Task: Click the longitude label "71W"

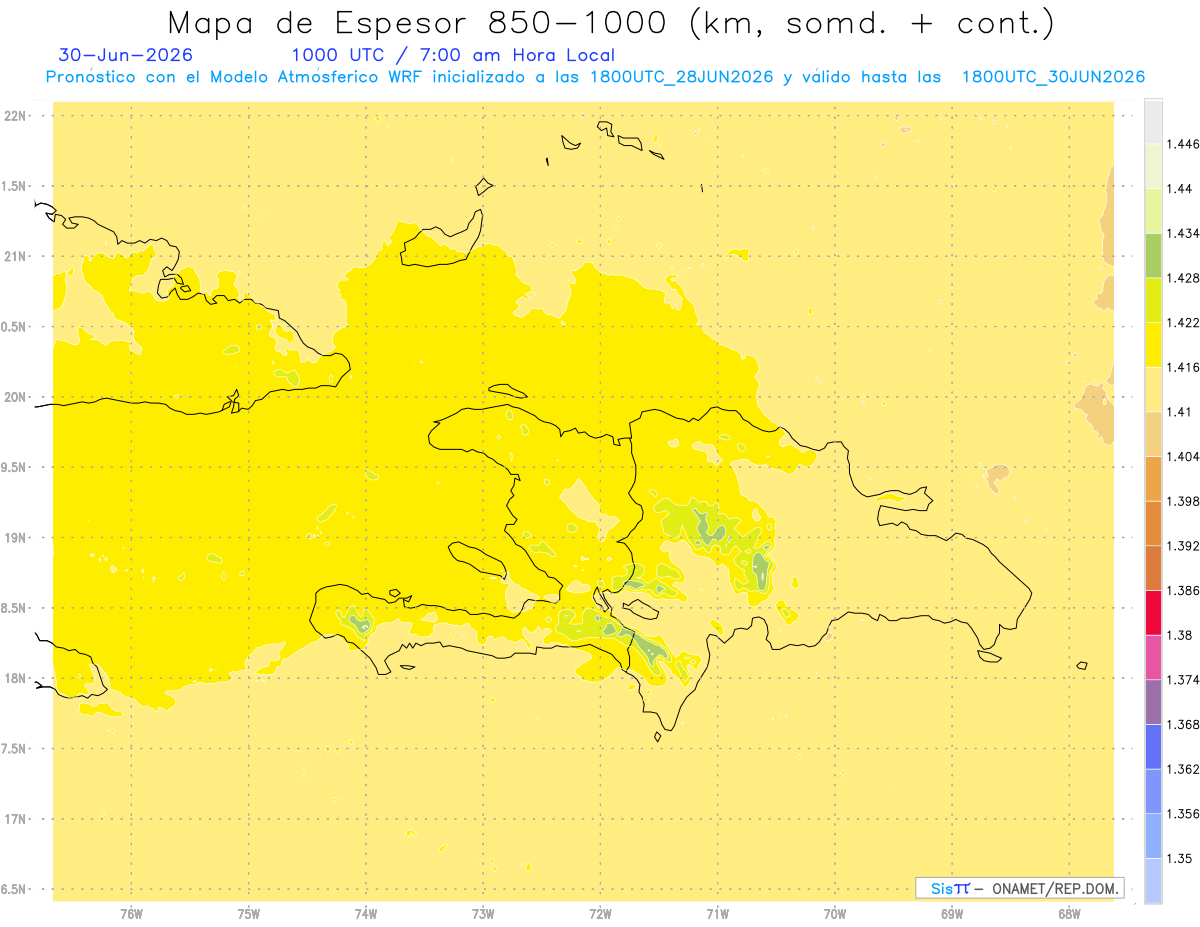Action: tap(717, 914)
